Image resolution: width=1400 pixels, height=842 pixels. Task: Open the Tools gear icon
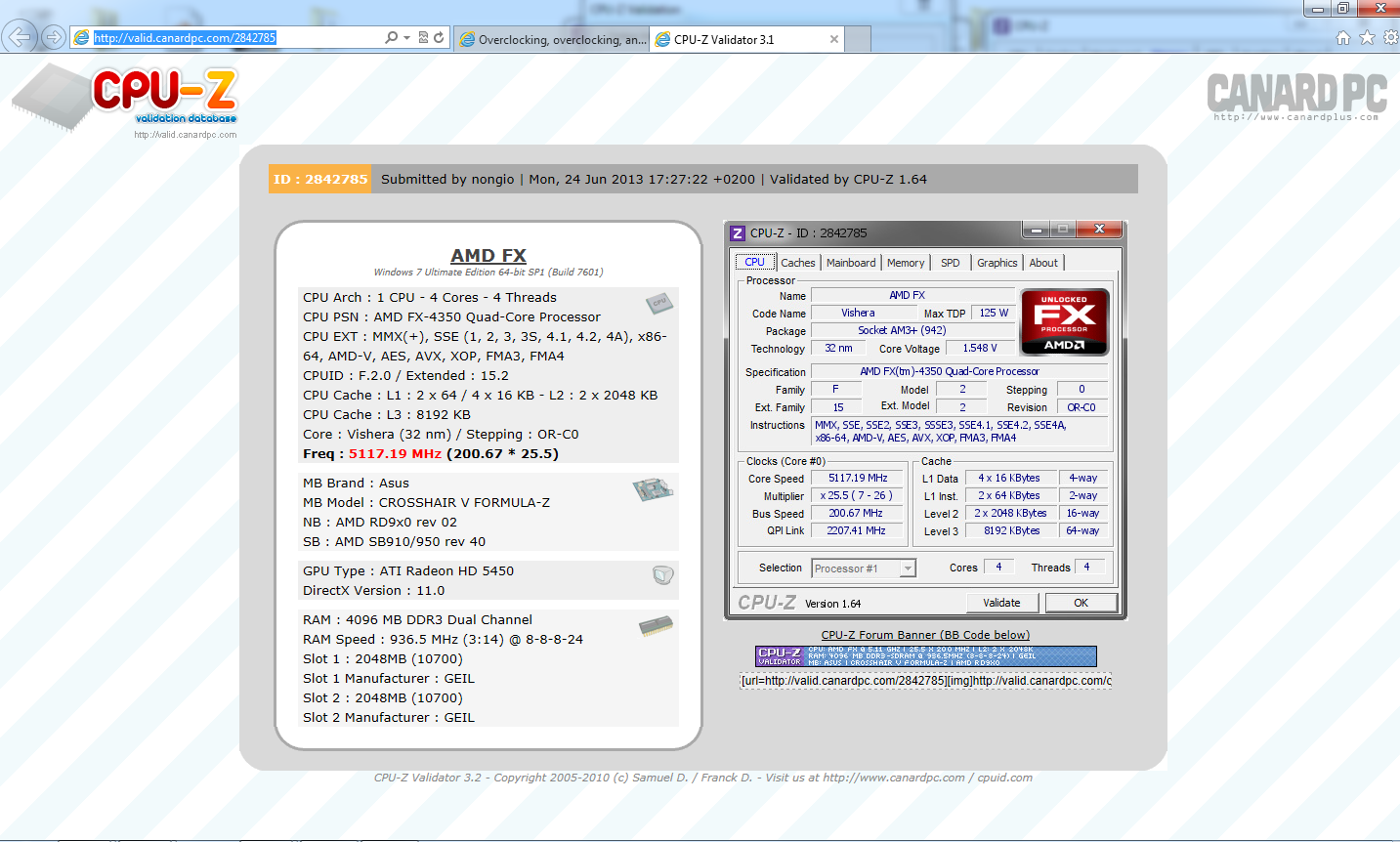pos(1390,37)
